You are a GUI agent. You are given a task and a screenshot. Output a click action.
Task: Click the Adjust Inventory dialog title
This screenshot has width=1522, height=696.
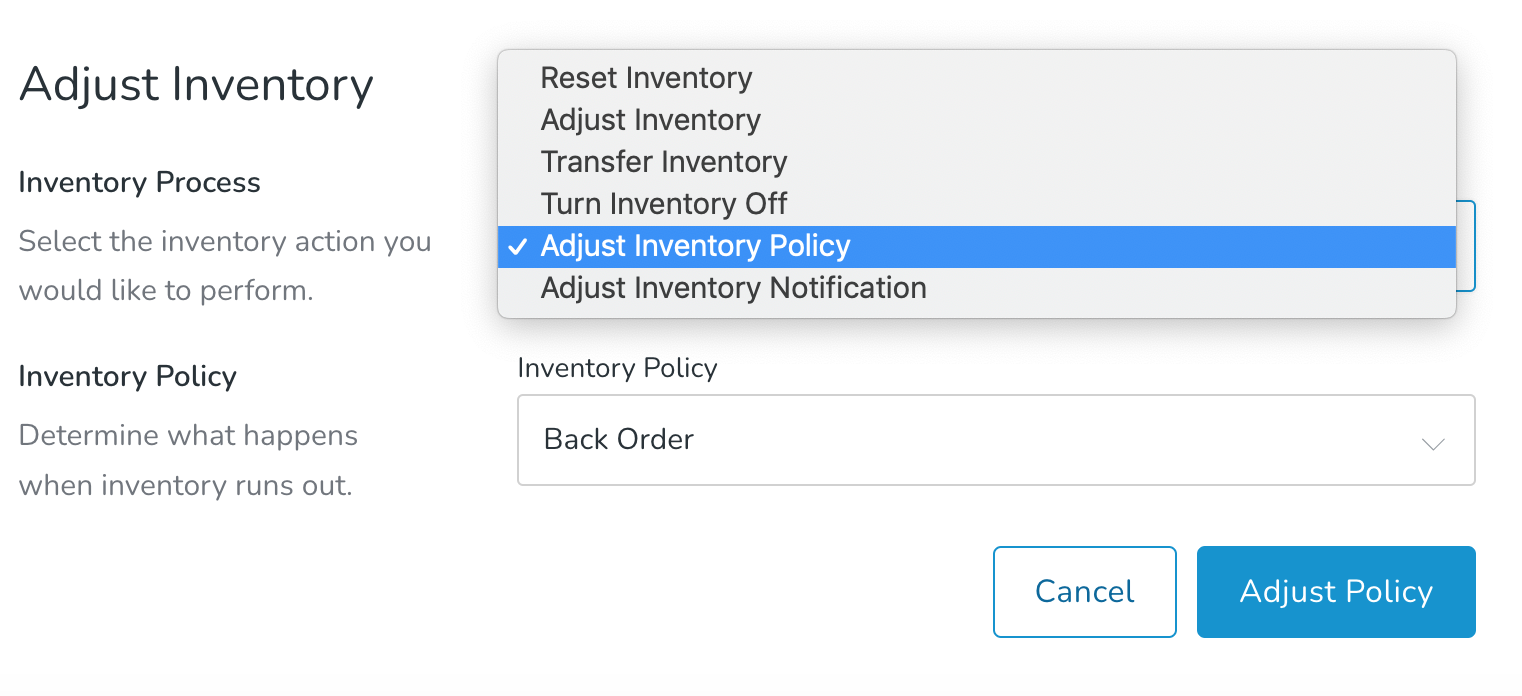pyautogui.click(x=196, y=85)
